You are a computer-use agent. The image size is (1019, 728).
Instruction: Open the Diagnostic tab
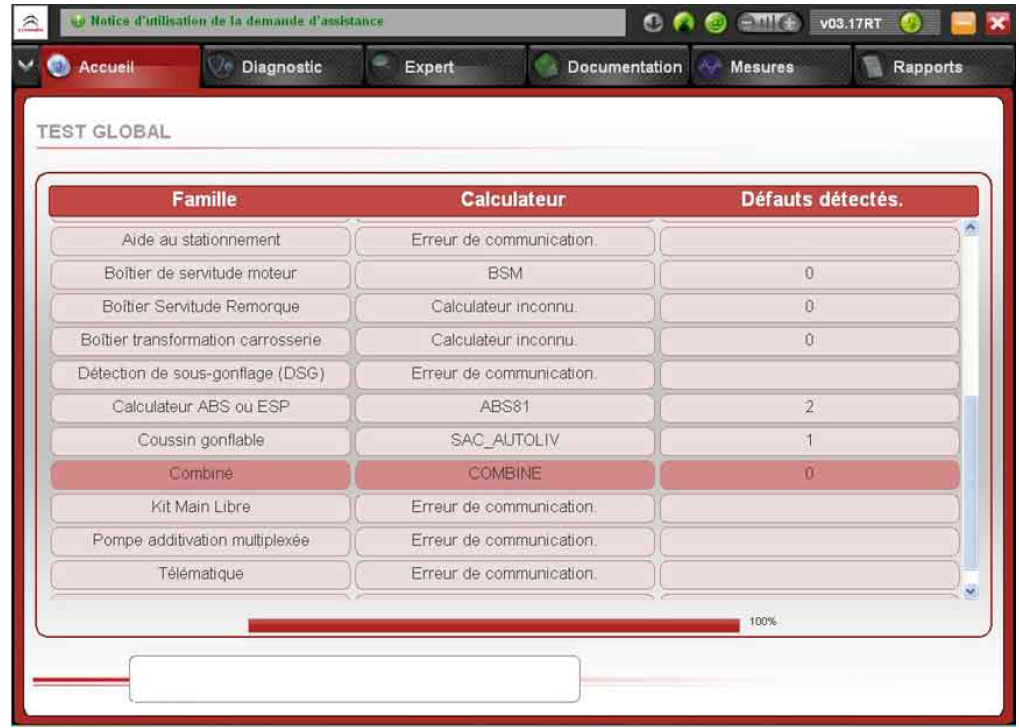[283, 66]
